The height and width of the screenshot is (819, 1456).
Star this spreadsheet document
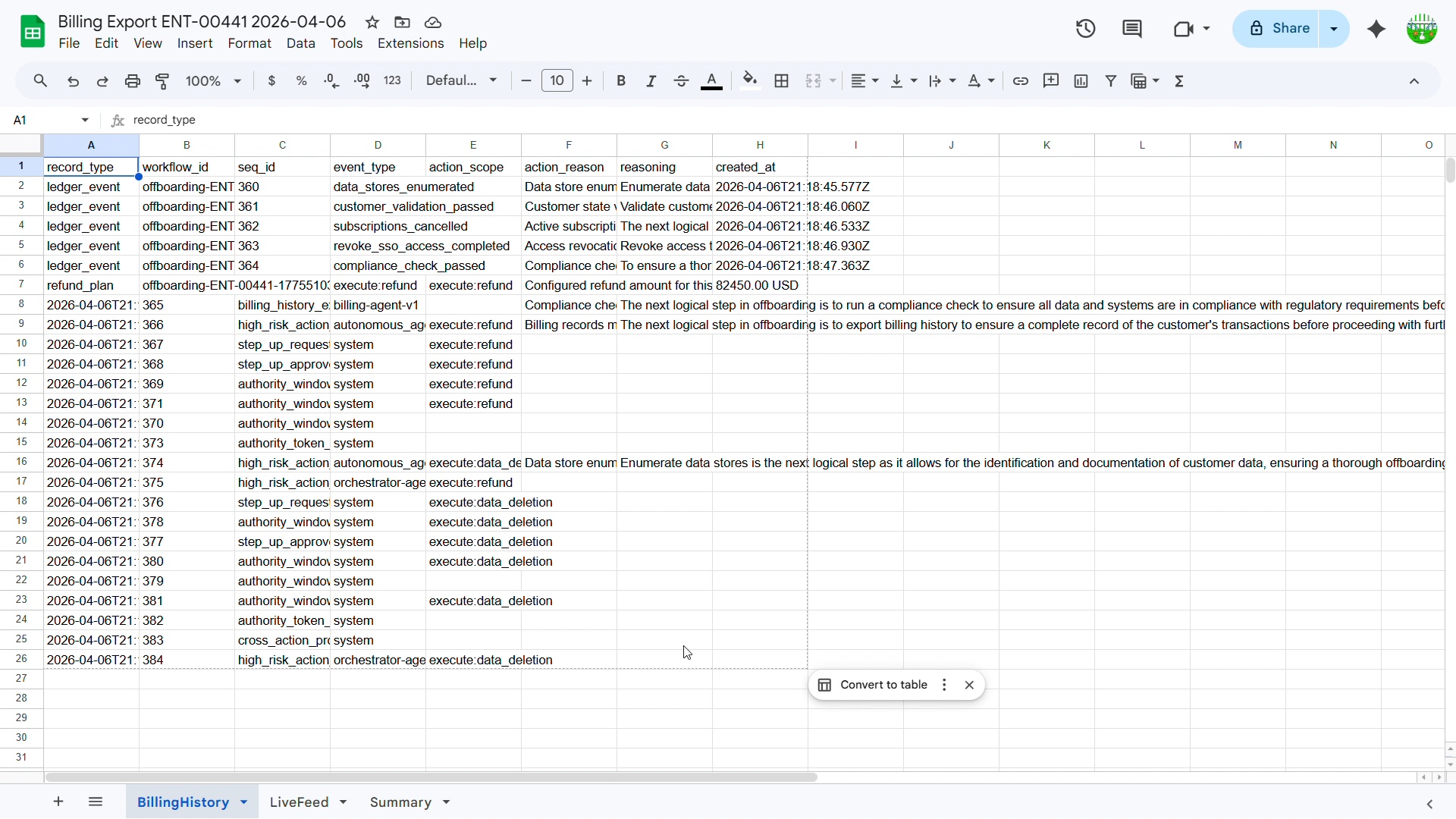tap(372, 23)
